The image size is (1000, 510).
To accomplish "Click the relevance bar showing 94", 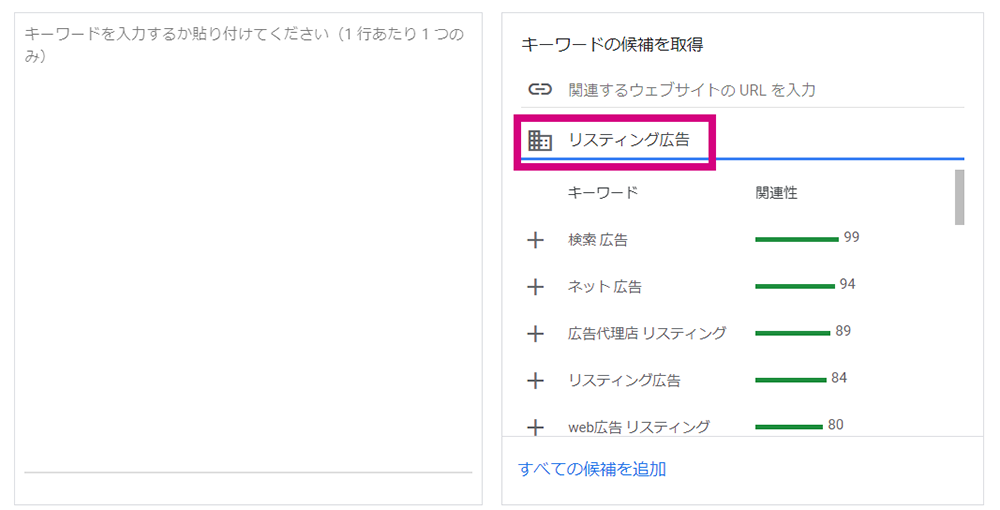I will click(x=795, y=286).
